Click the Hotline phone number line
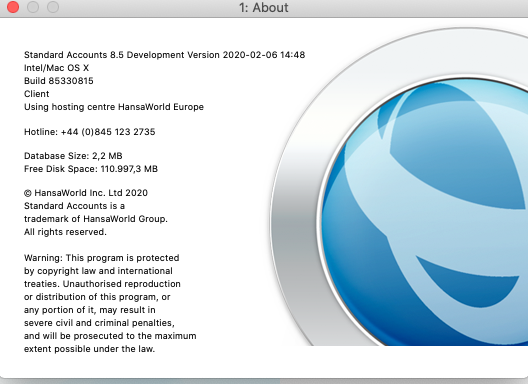Image resolution: width=528 pixels, height=384 pixels. [90, 132]
